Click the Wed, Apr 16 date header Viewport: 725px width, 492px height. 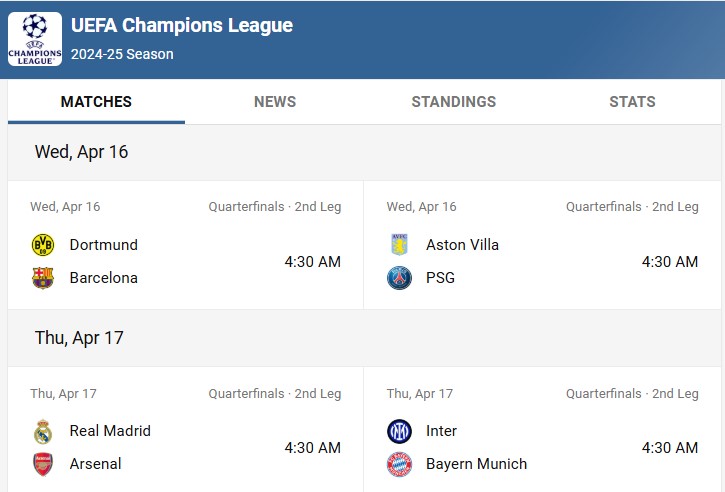pyautogui.click(x=81, y=152)
